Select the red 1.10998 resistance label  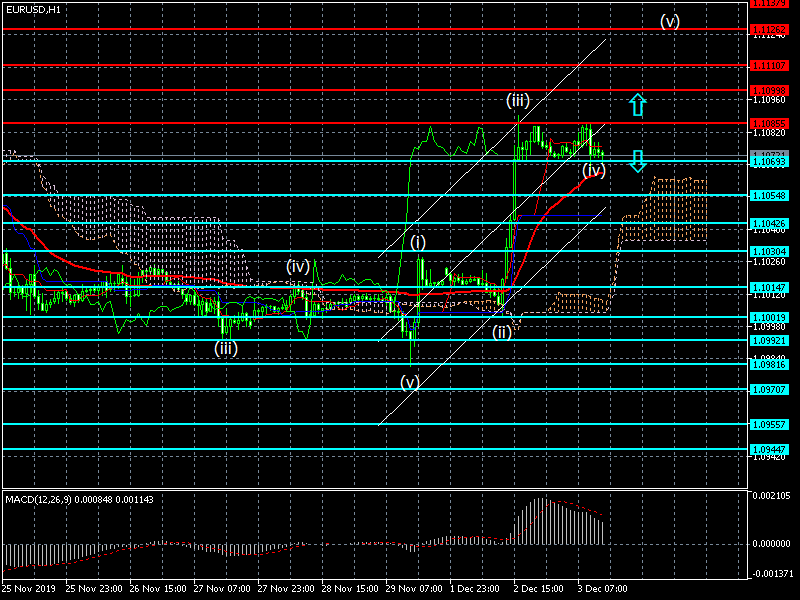(x=769, y=90)
